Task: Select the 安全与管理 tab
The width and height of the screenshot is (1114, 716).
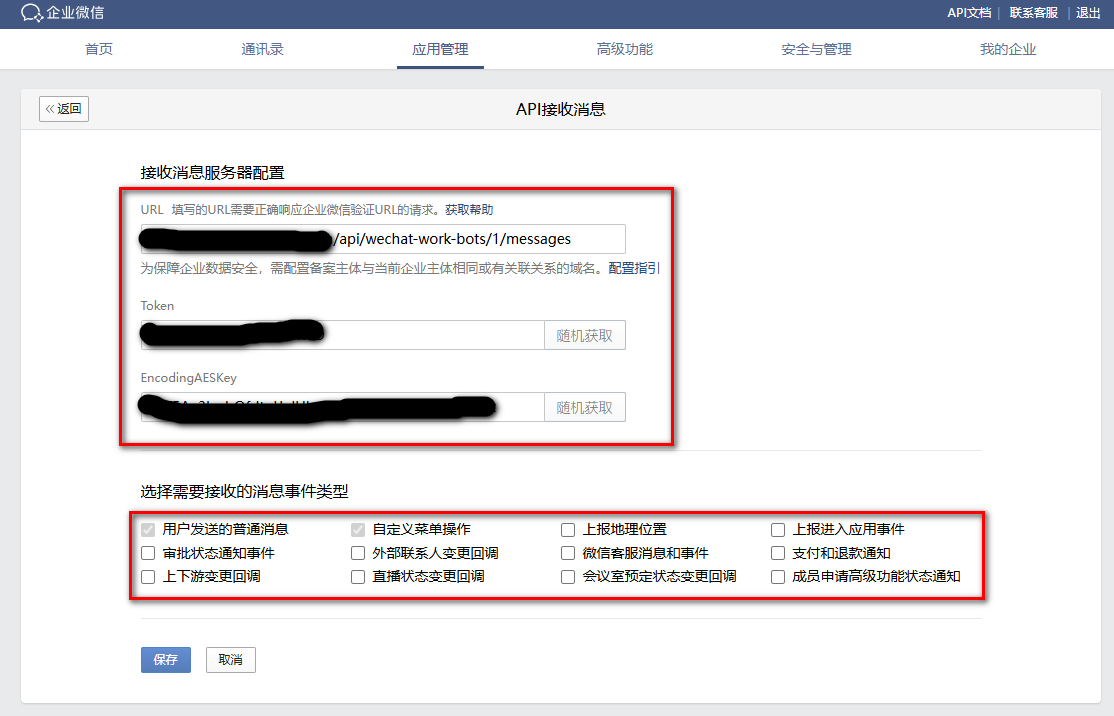Action: click(x=816, y=49)
